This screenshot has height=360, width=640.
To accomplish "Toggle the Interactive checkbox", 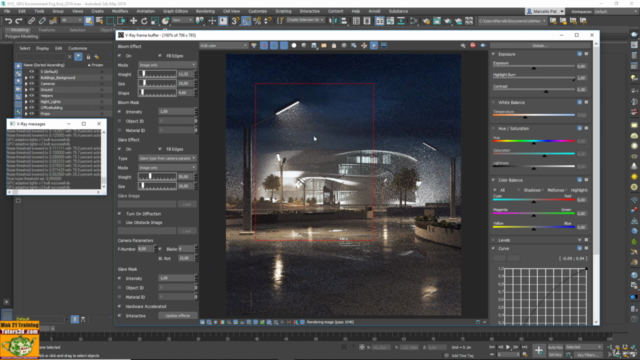I will [120, 316].
